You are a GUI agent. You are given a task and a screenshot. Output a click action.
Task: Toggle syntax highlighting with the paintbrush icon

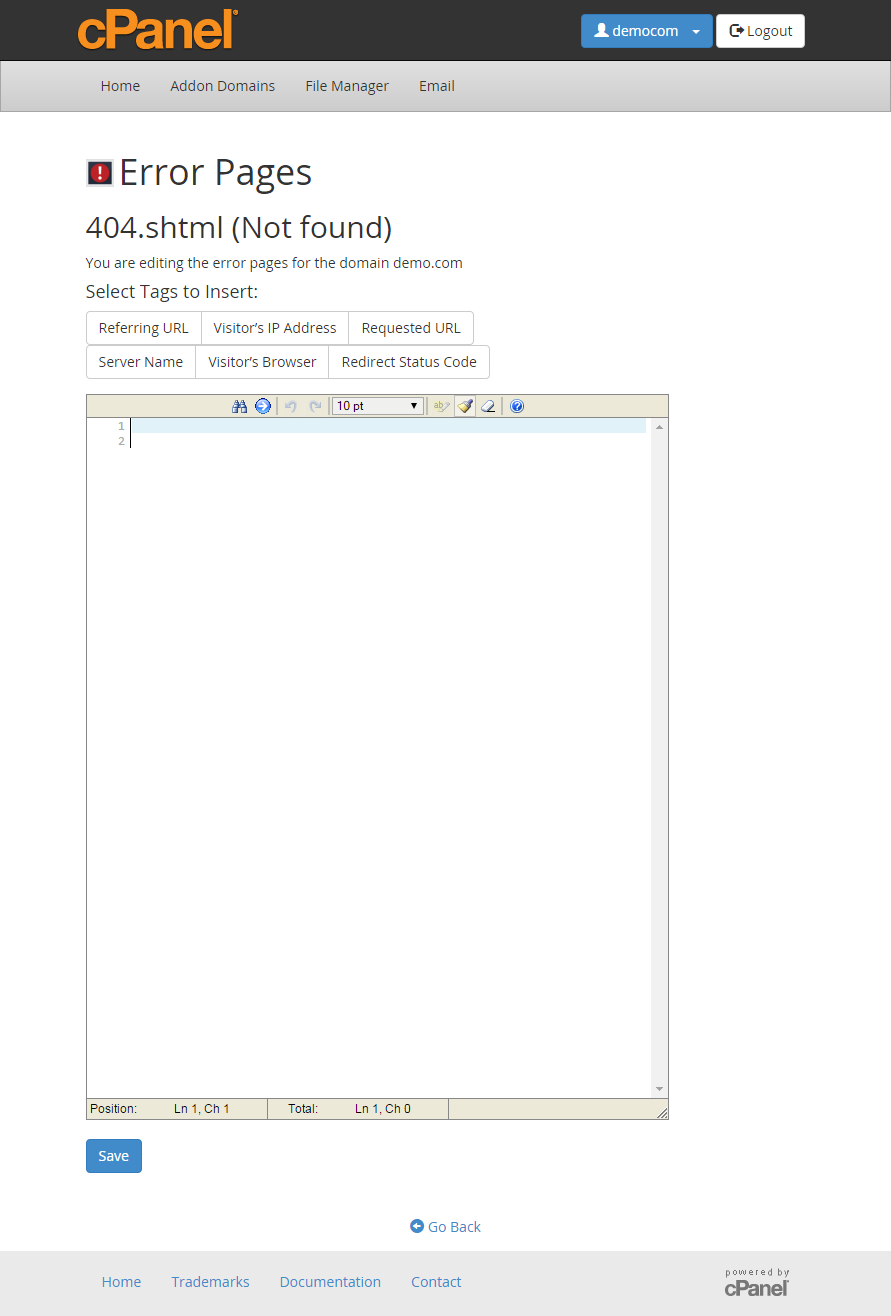[464, 406]
